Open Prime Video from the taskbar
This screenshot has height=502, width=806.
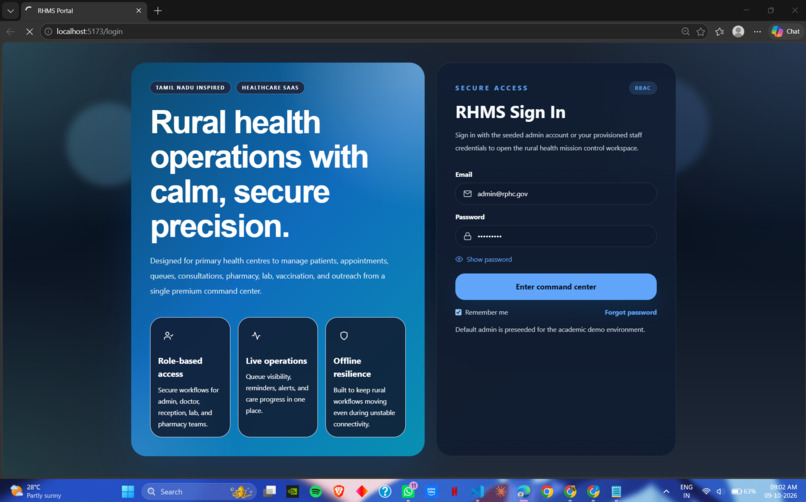tap(431, 492)
